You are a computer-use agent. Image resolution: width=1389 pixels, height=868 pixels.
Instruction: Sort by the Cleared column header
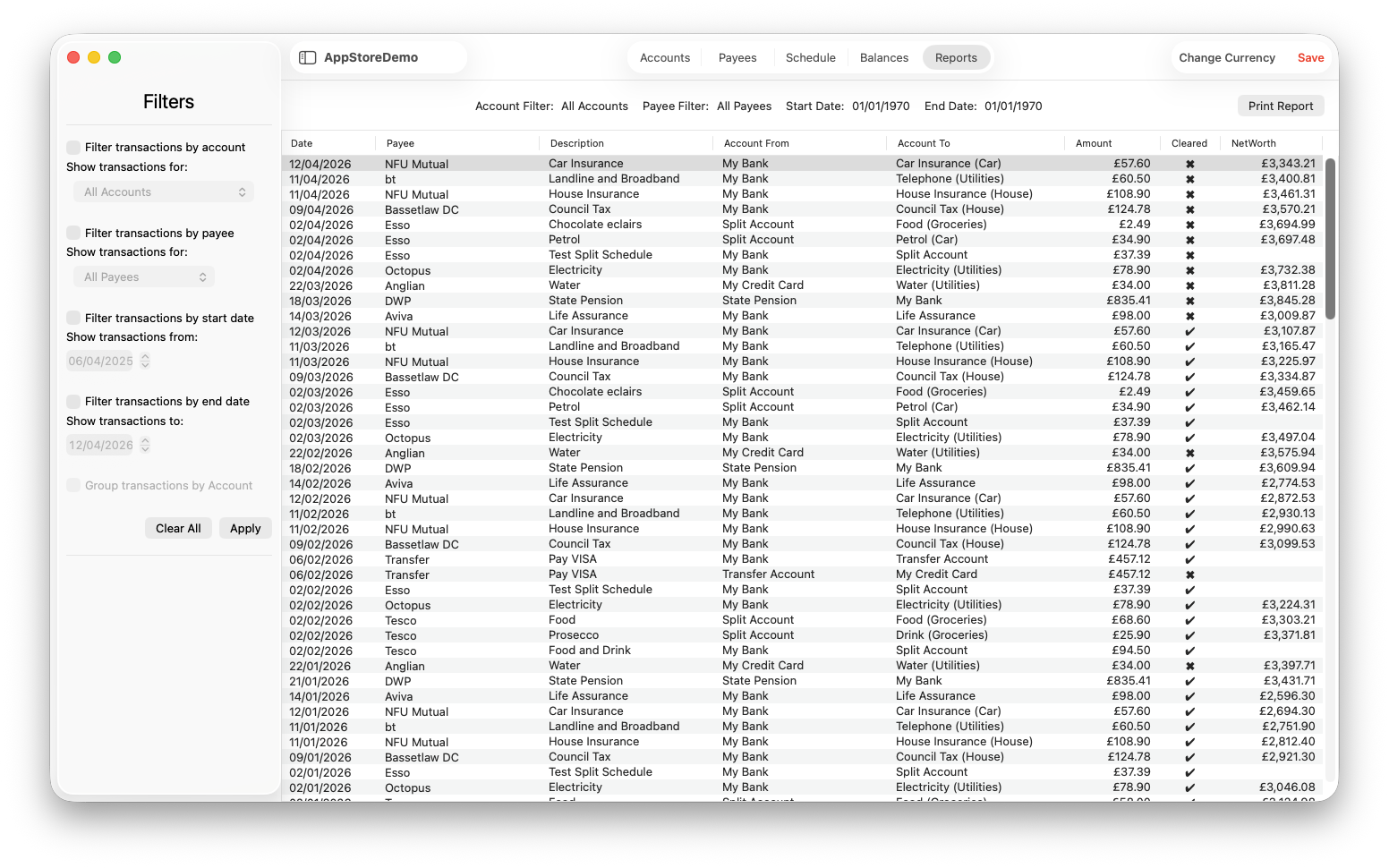click(1189, 143)
